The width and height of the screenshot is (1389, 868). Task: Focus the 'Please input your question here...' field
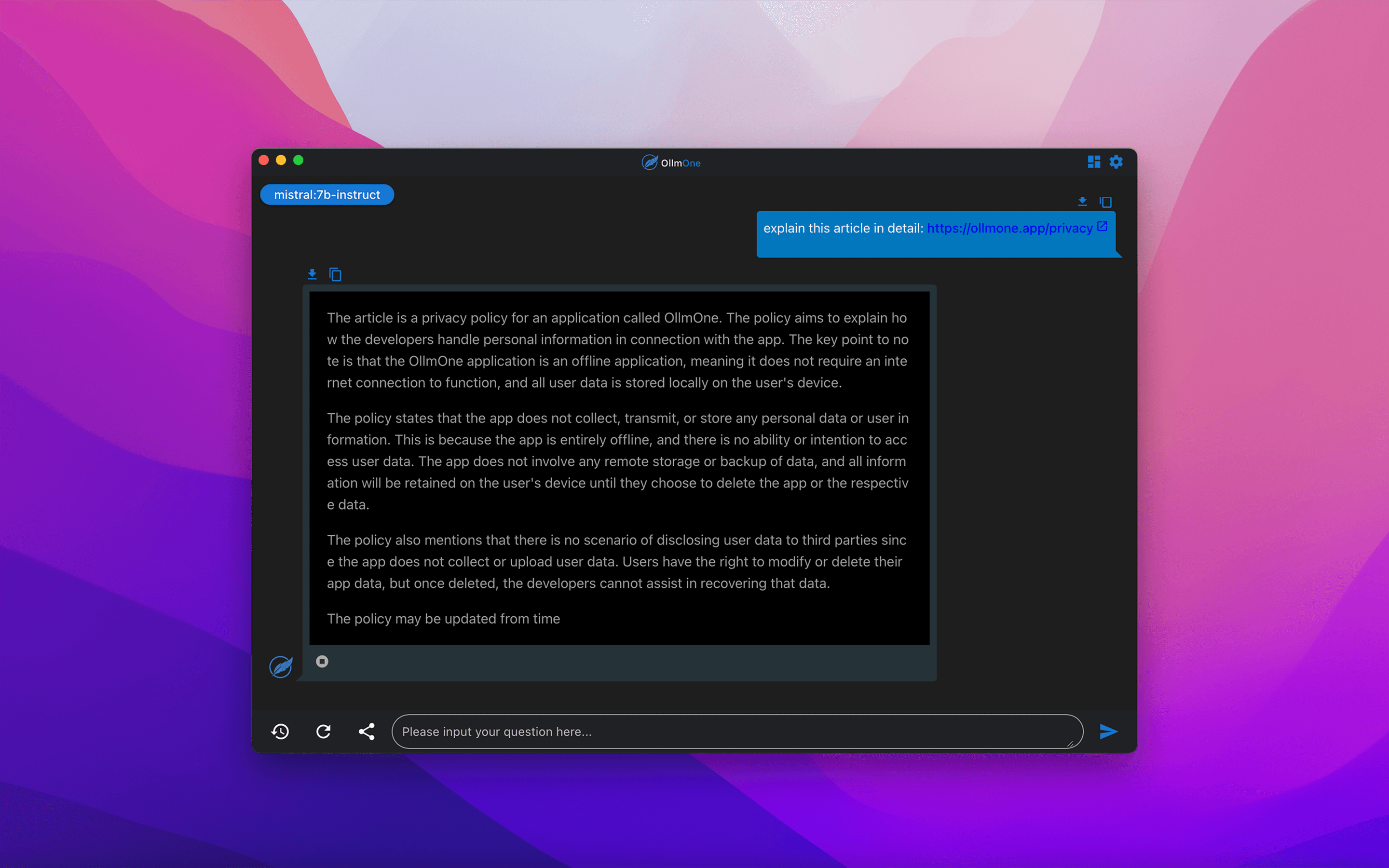(737, 732)
